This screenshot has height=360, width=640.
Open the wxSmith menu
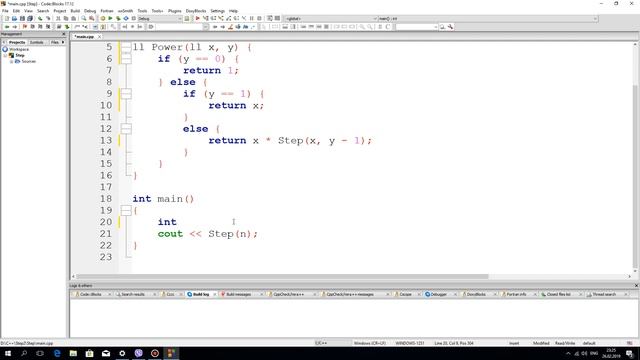(125, 11)
